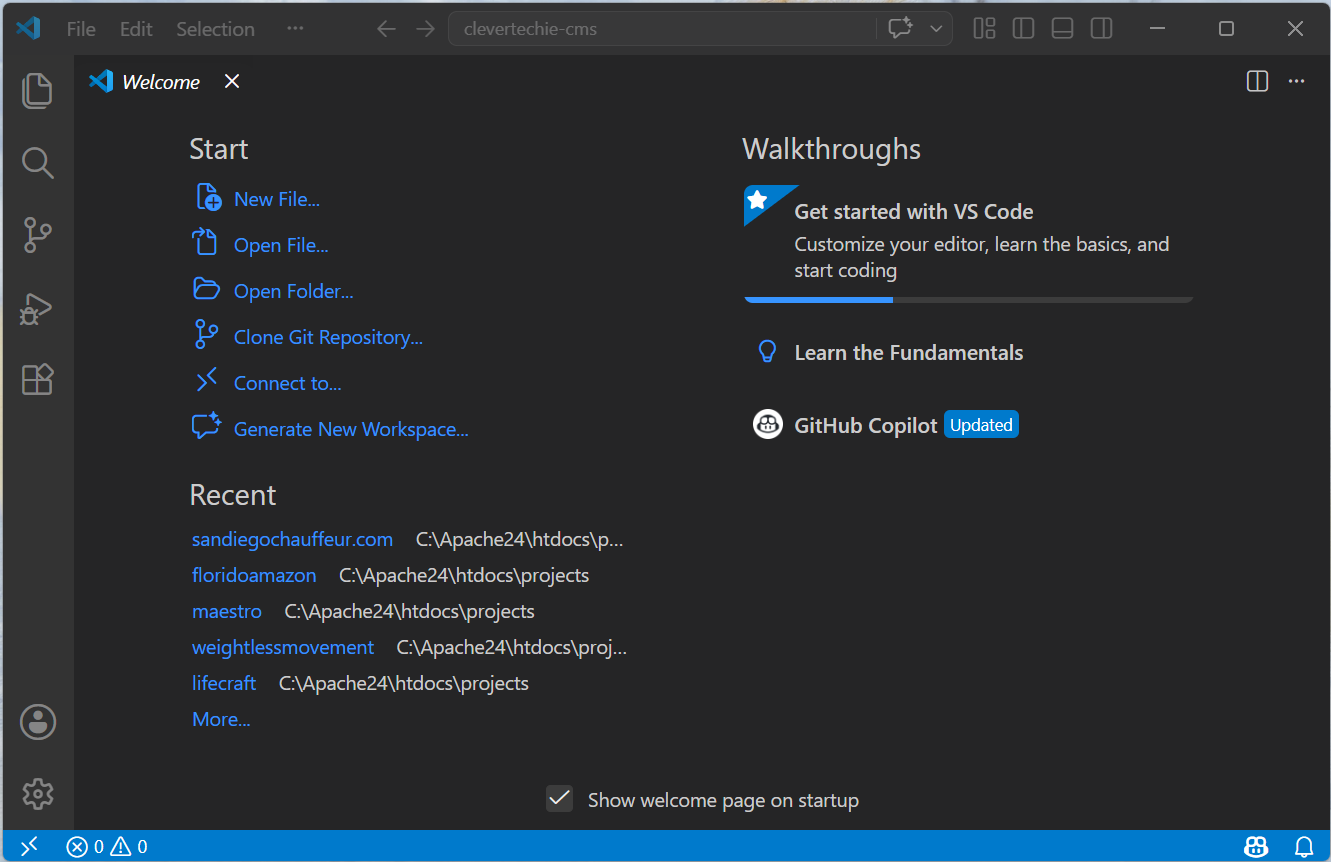Open recent project floridoamazon

(254, 575)
